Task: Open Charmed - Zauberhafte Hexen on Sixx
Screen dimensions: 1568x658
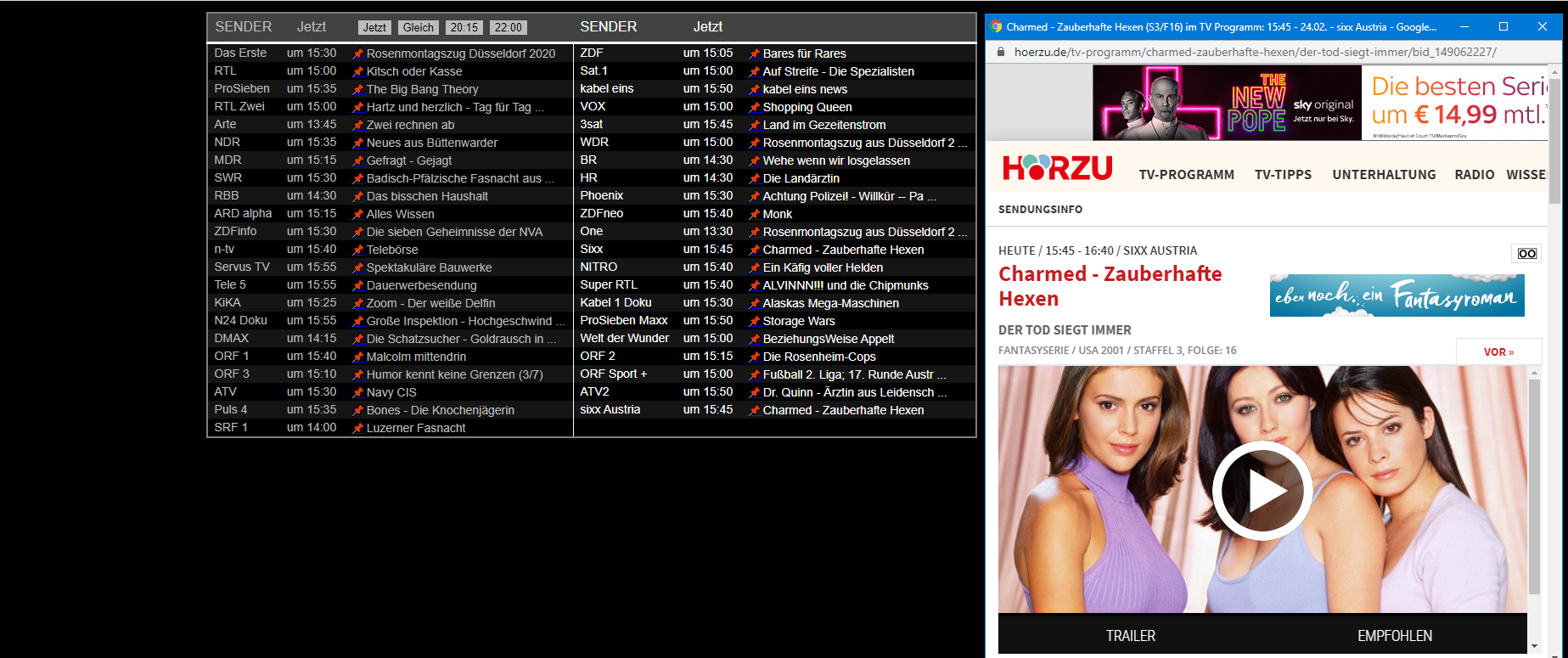Action: click(x=843, y=250)
